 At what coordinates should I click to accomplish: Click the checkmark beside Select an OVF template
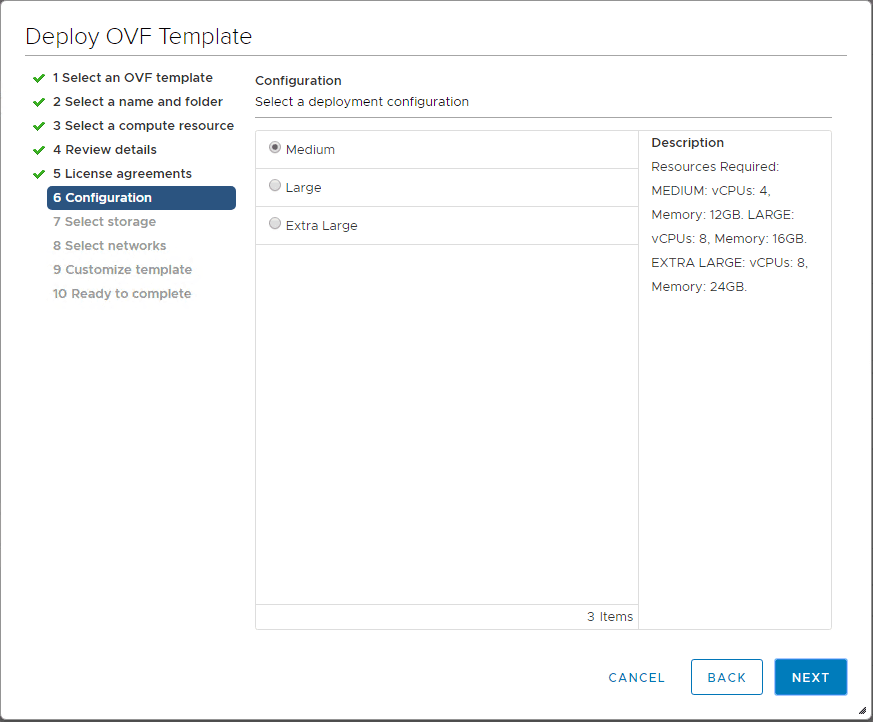[x=38, y=77]
